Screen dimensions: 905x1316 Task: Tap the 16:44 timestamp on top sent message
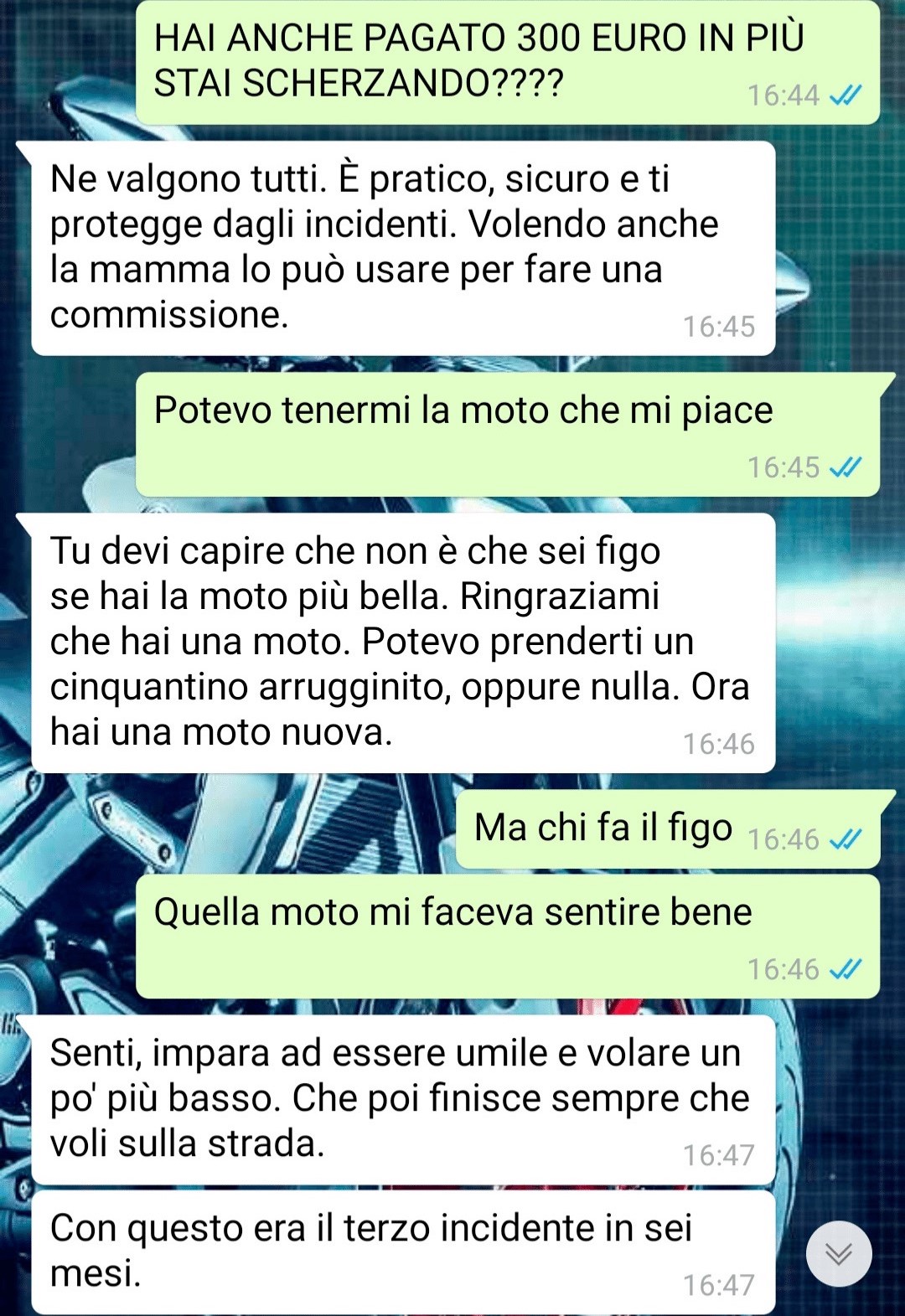click(x=783, y=95)
